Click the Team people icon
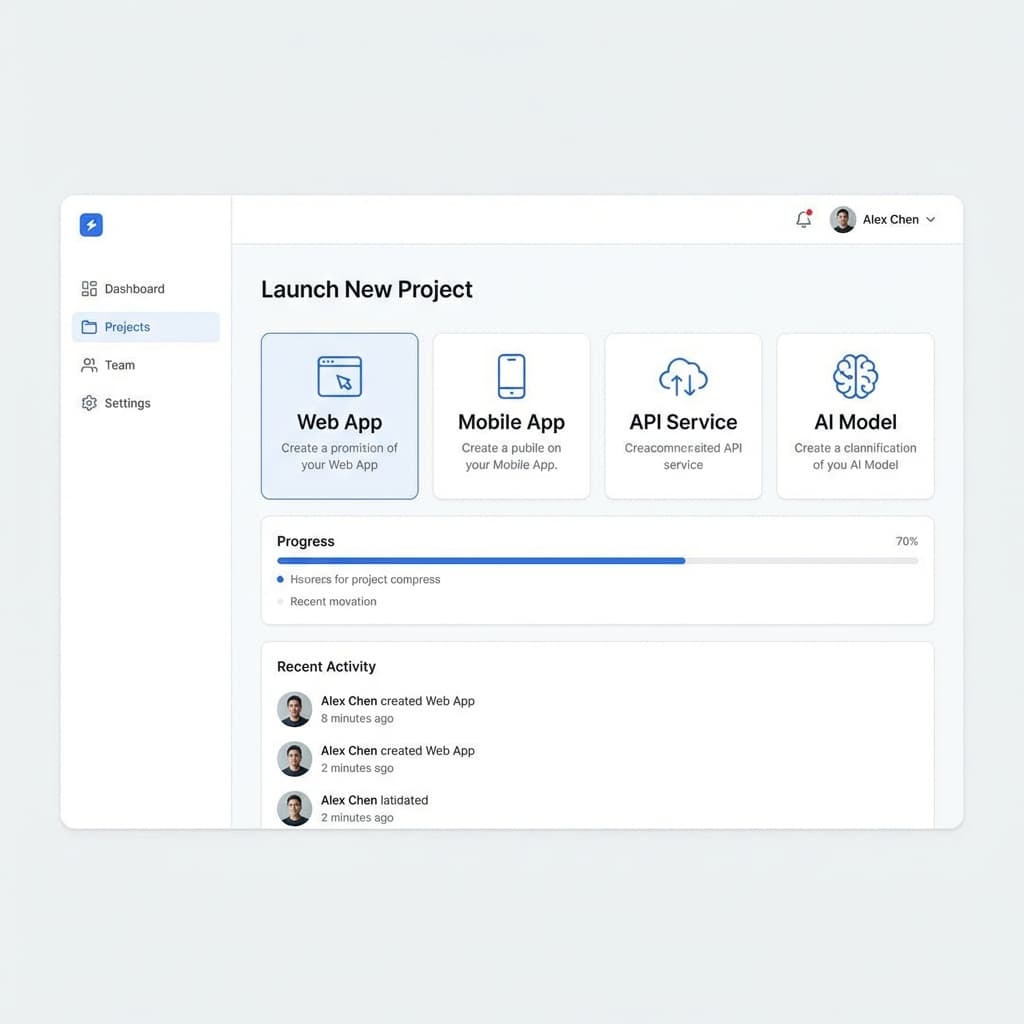 (x=89, y=365)
